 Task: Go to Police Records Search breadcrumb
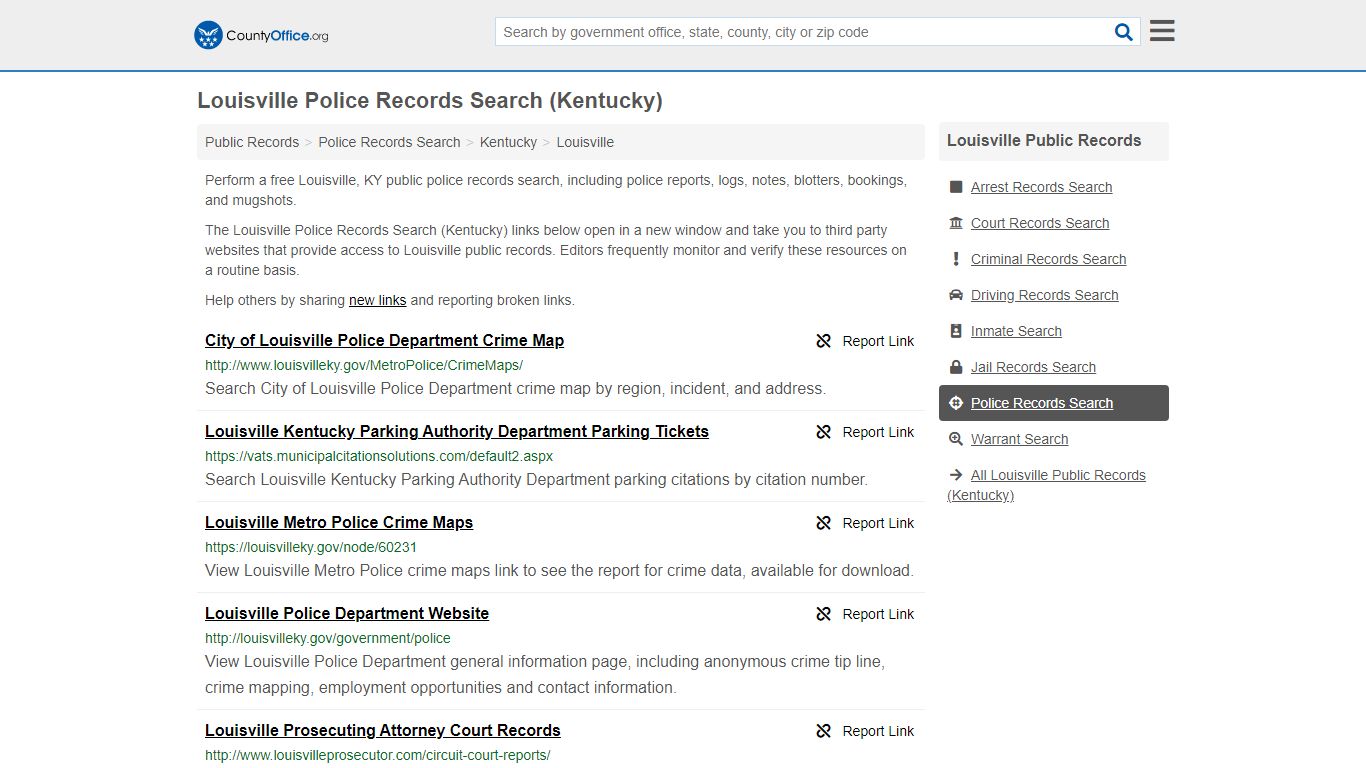point(389,142)
